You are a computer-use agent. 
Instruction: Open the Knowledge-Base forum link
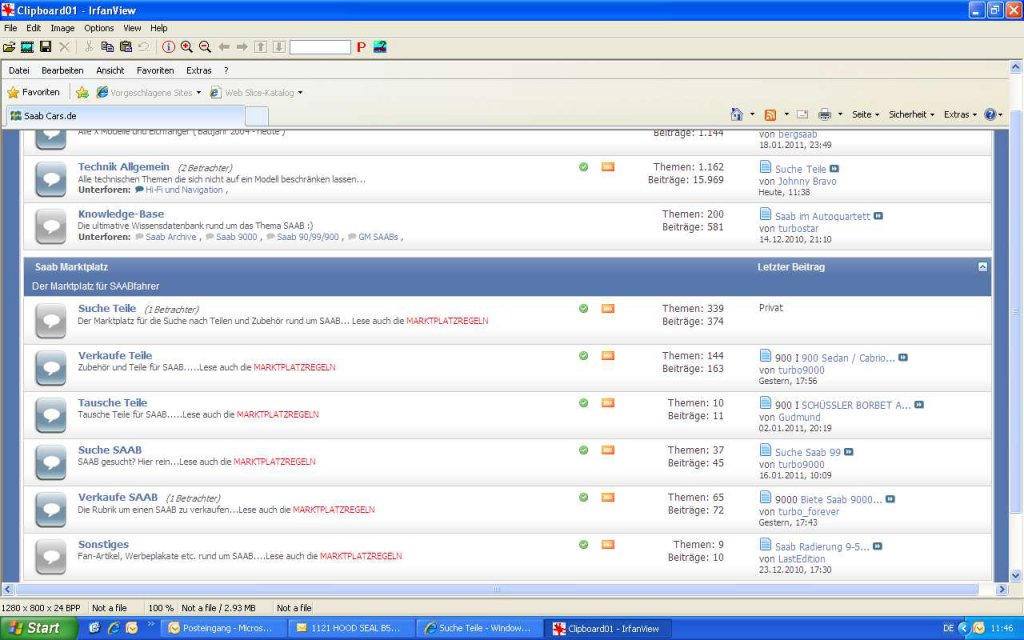pyautogui.click(x=121, y=214)
